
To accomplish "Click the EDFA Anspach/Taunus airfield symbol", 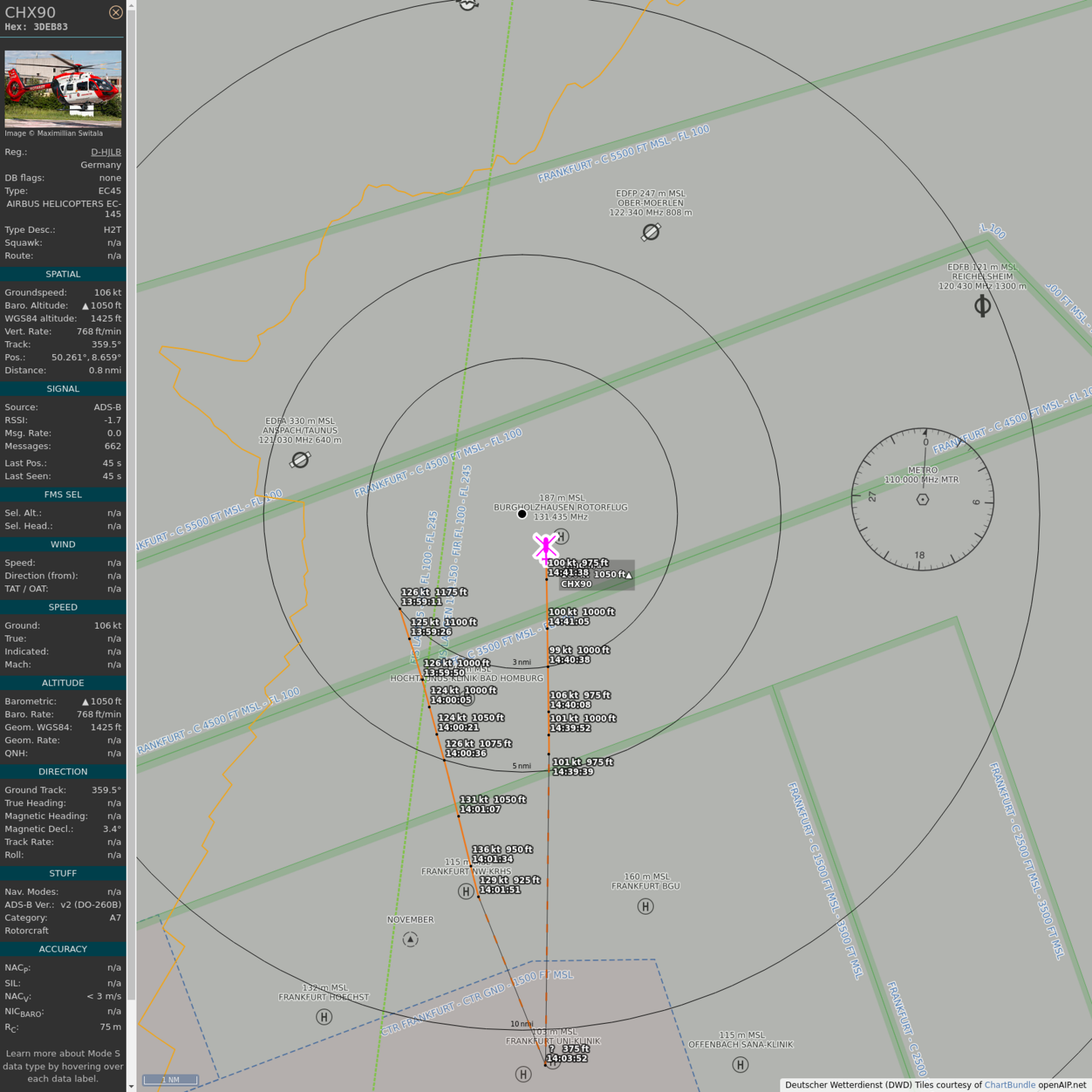I will [300, 460].
